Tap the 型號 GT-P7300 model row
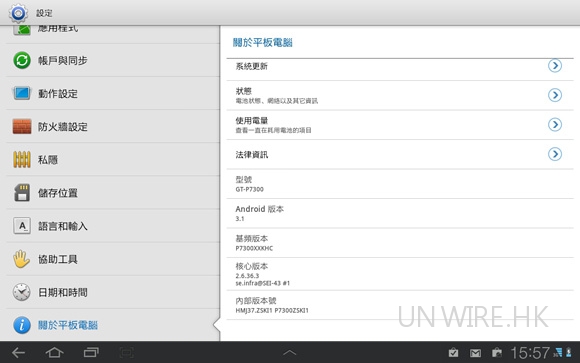Image resolution: width=580 pixels, height=363 pixels. click(400, 184)
